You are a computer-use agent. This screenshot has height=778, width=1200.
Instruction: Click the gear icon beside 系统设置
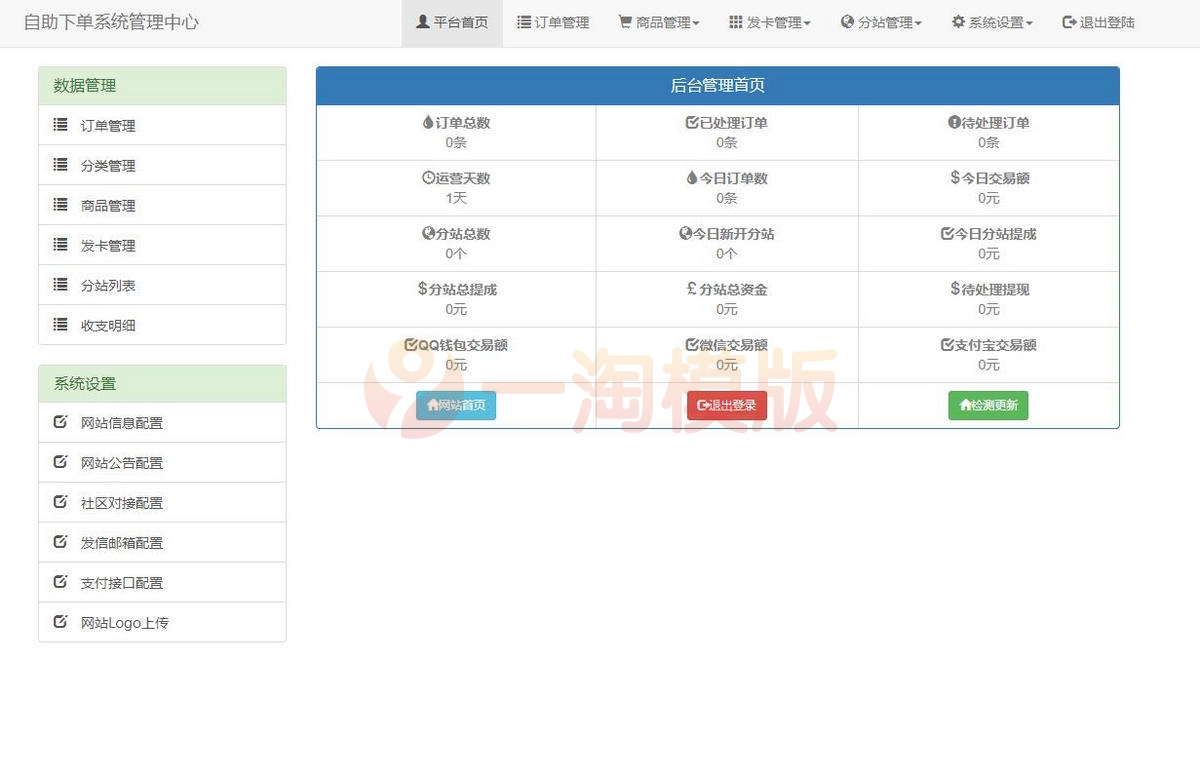coord(957,22)
